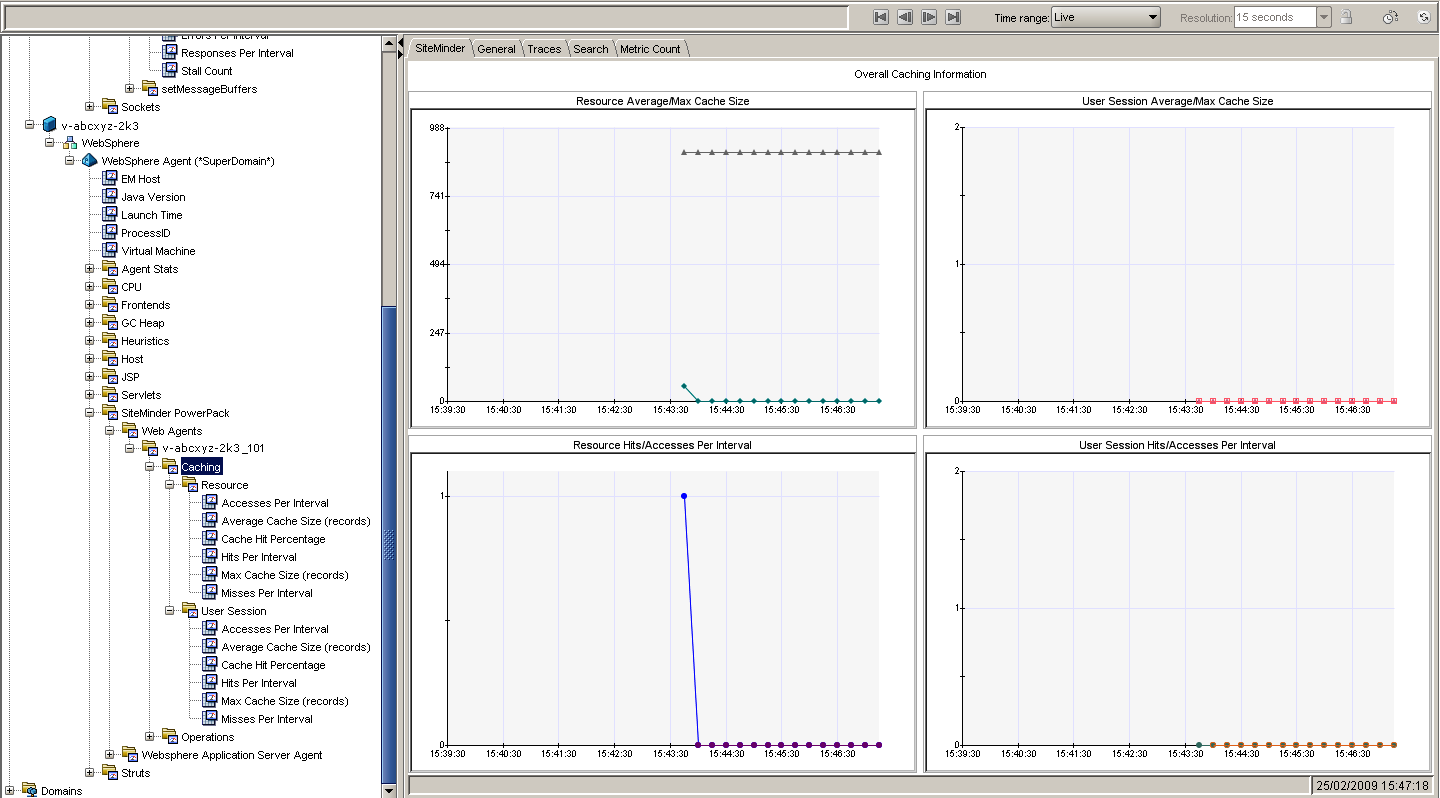Select Cache Hit Percentage under Resource

[273, 539]
